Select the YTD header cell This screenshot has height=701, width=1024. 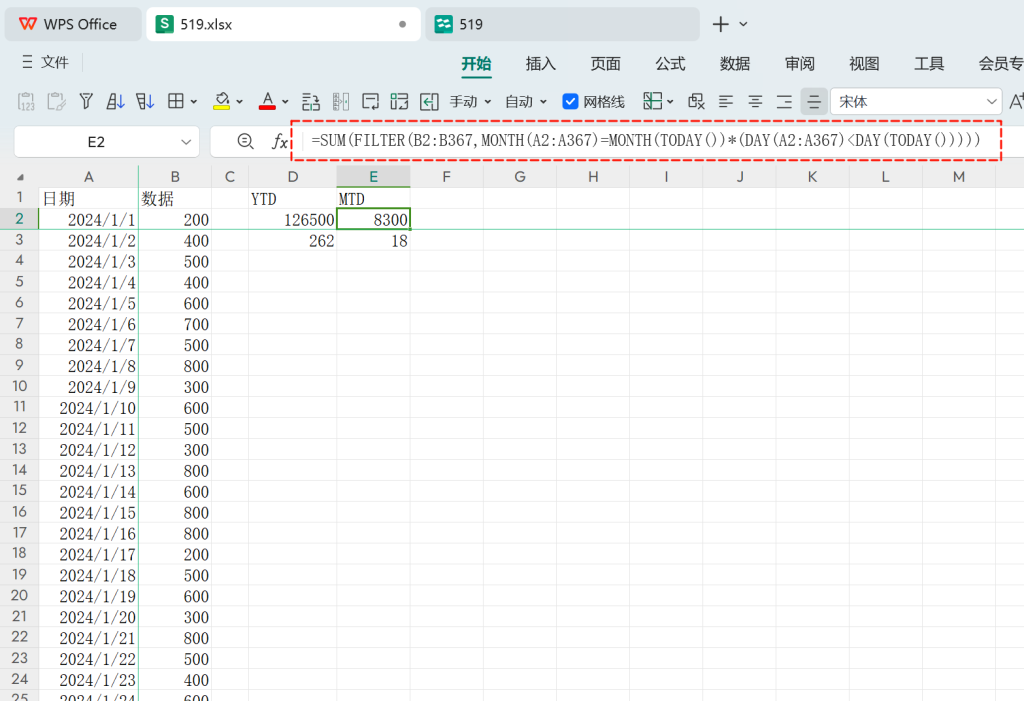(x=293, y=199)
